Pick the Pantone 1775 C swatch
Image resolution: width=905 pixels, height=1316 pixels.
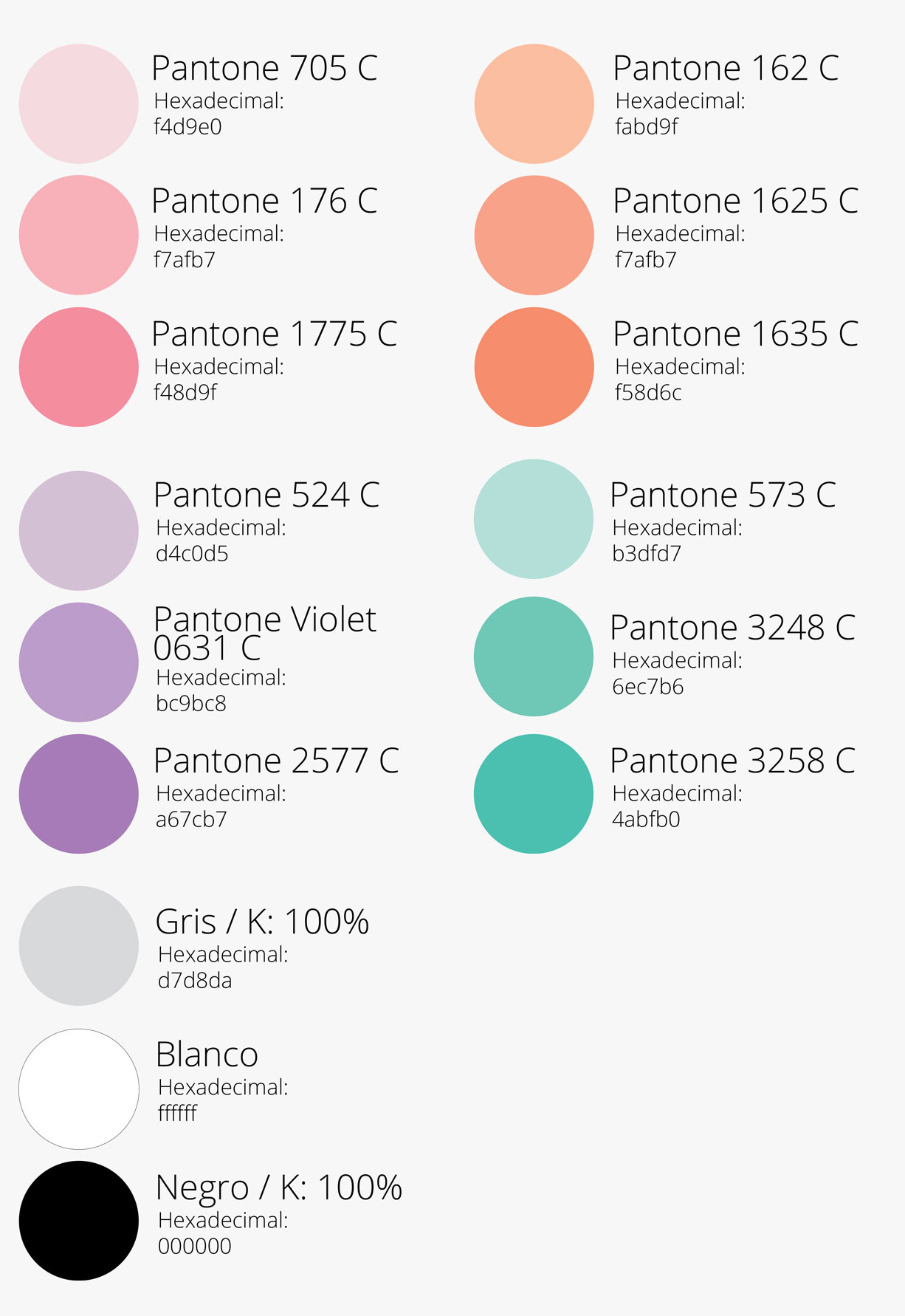(79, 367)
